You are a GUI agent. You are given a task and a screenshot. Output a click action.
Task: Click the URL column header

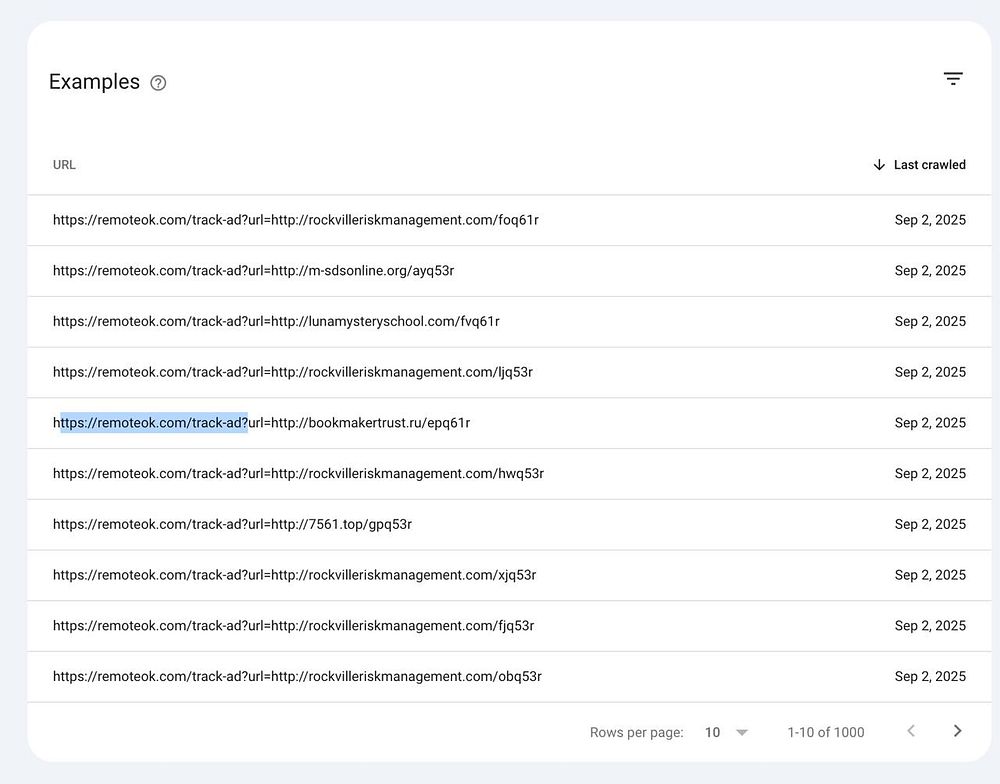pos(64,165)
